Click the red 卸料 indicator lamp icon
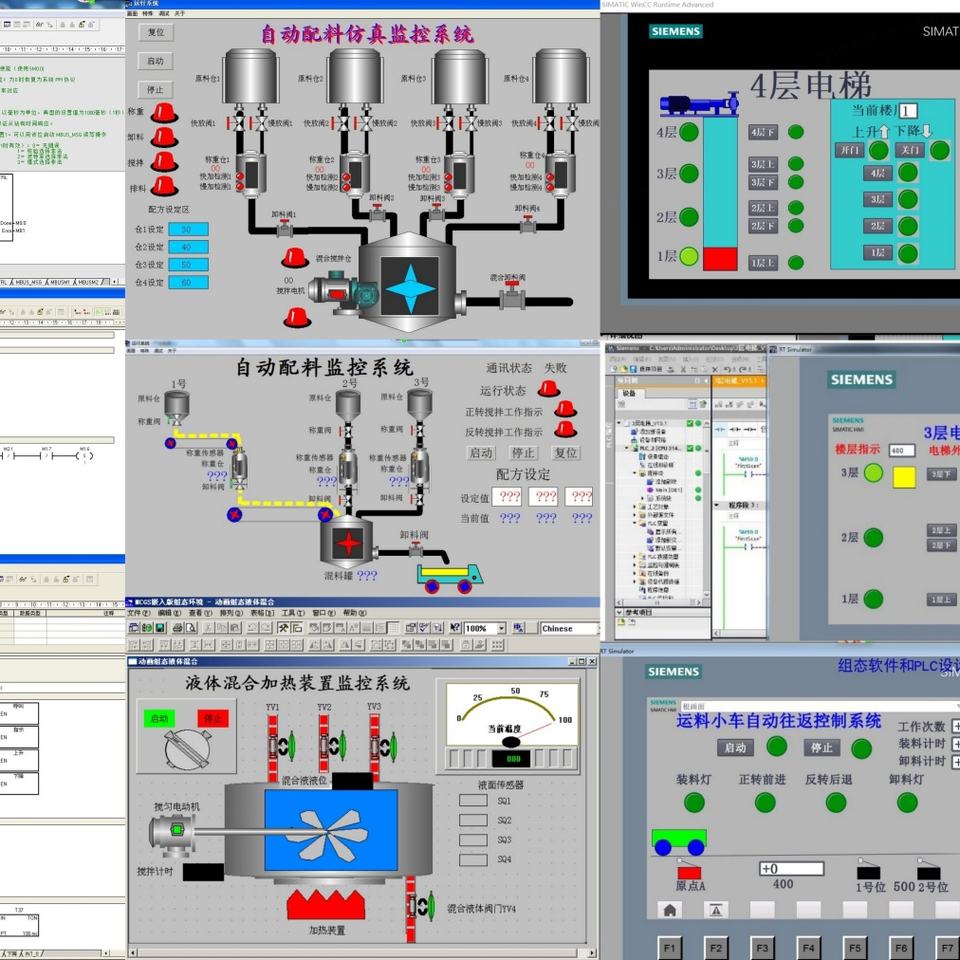960x960 pixels. [x=164, y=136]
